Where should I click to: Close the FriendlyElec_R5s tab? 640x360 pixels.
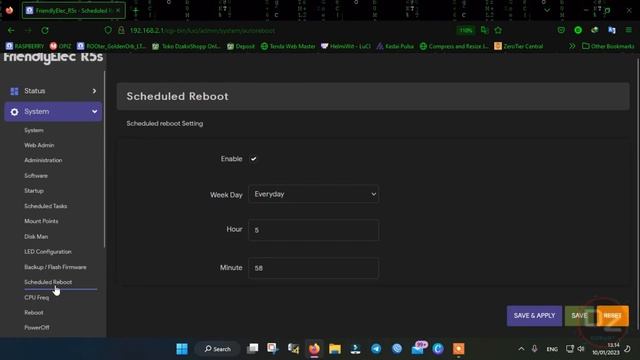tap(118, 10)
